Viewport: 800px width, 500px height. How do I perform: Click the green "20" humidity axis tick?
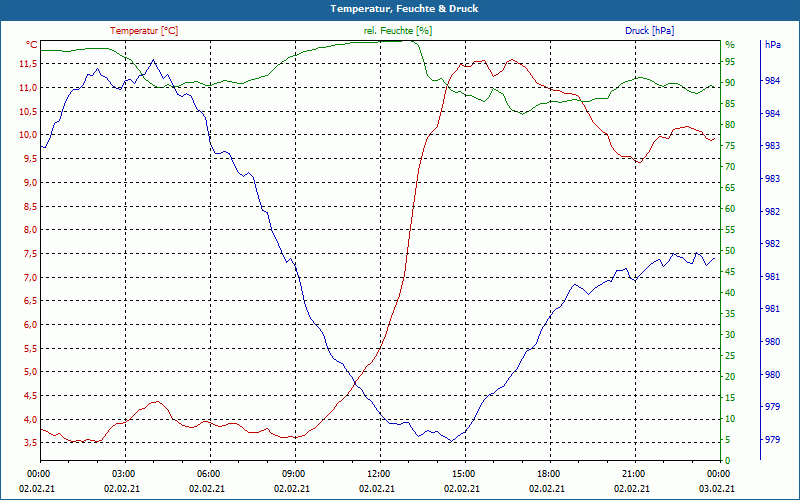[x=730, y=377]
